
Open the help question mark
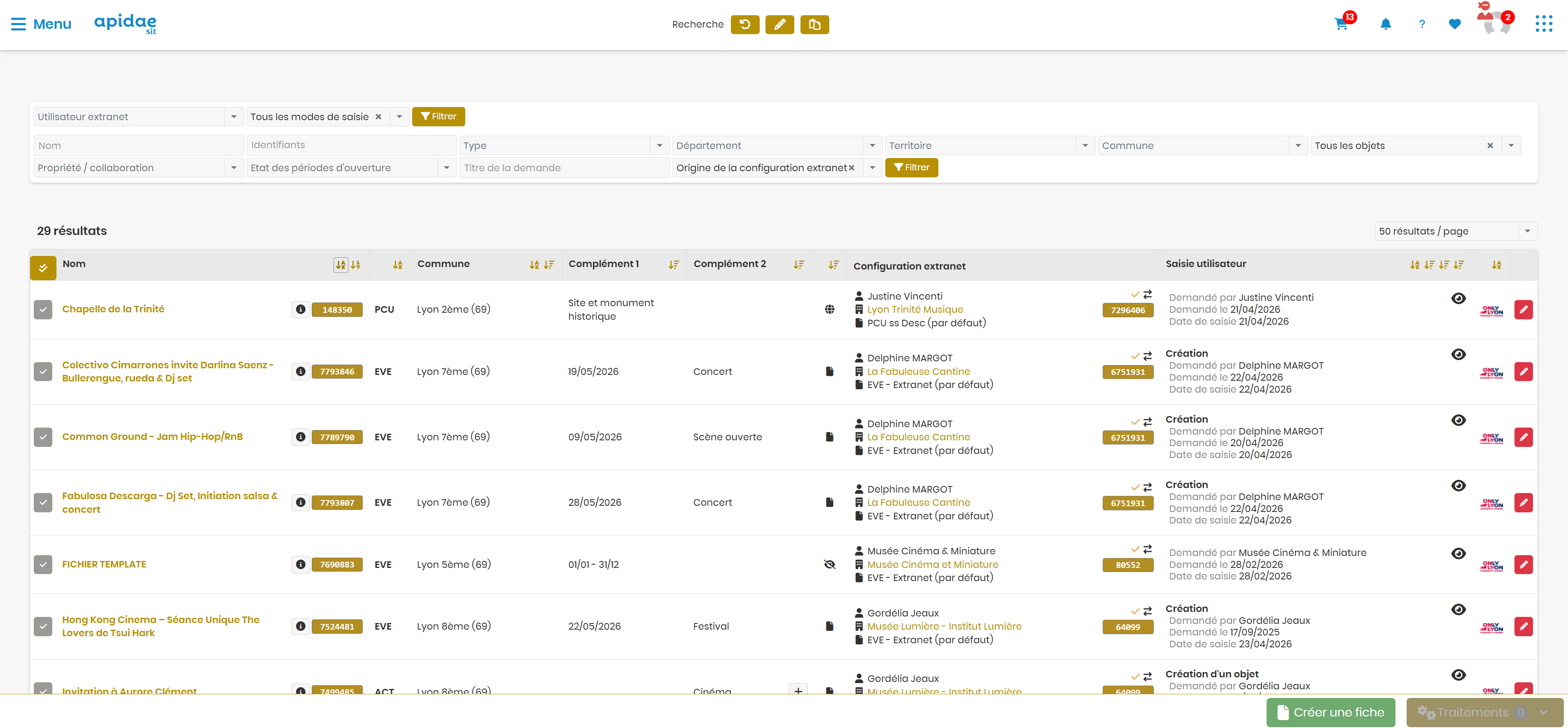coord(1422,24)
